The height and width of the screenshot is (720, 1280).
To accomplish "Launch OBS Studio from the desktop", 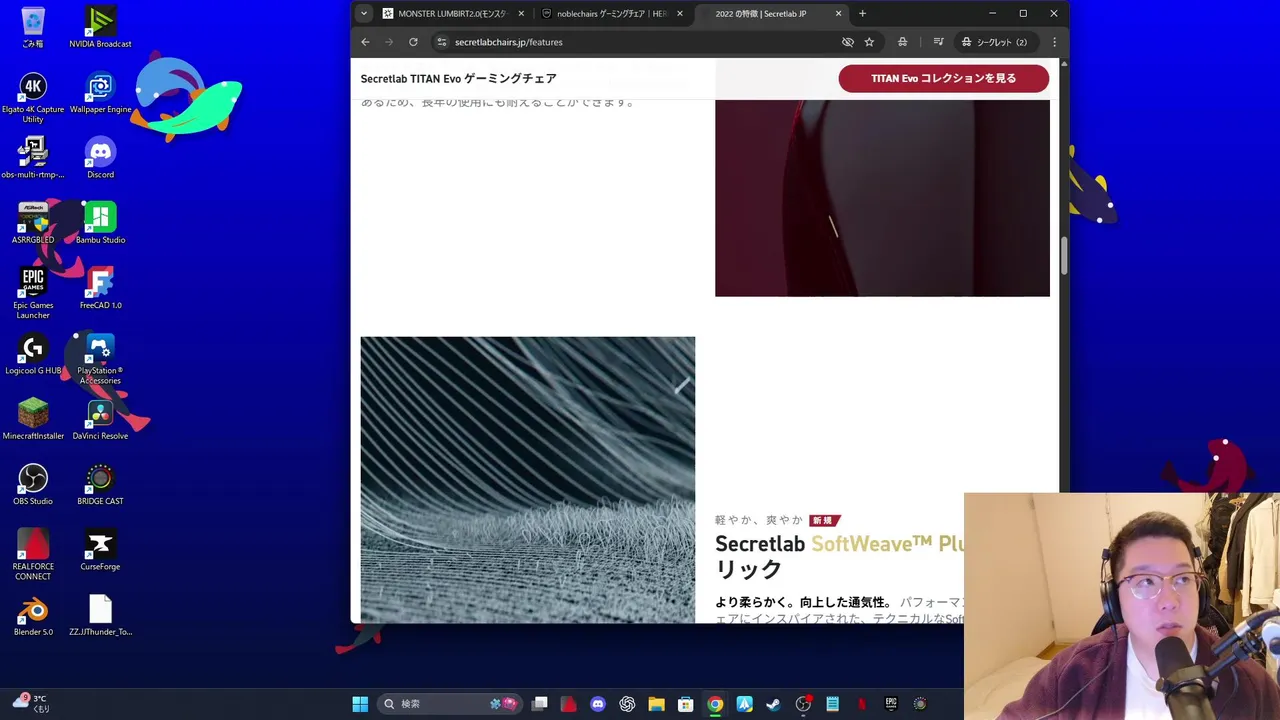I will (33, 484).
